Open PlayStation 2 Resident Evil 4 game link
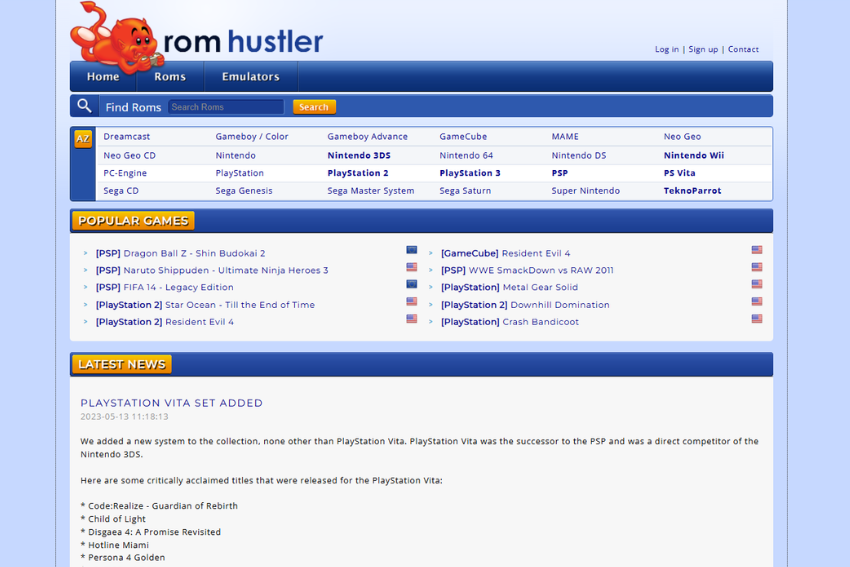This screenshot has height=567, width=850. coord(165,322)
